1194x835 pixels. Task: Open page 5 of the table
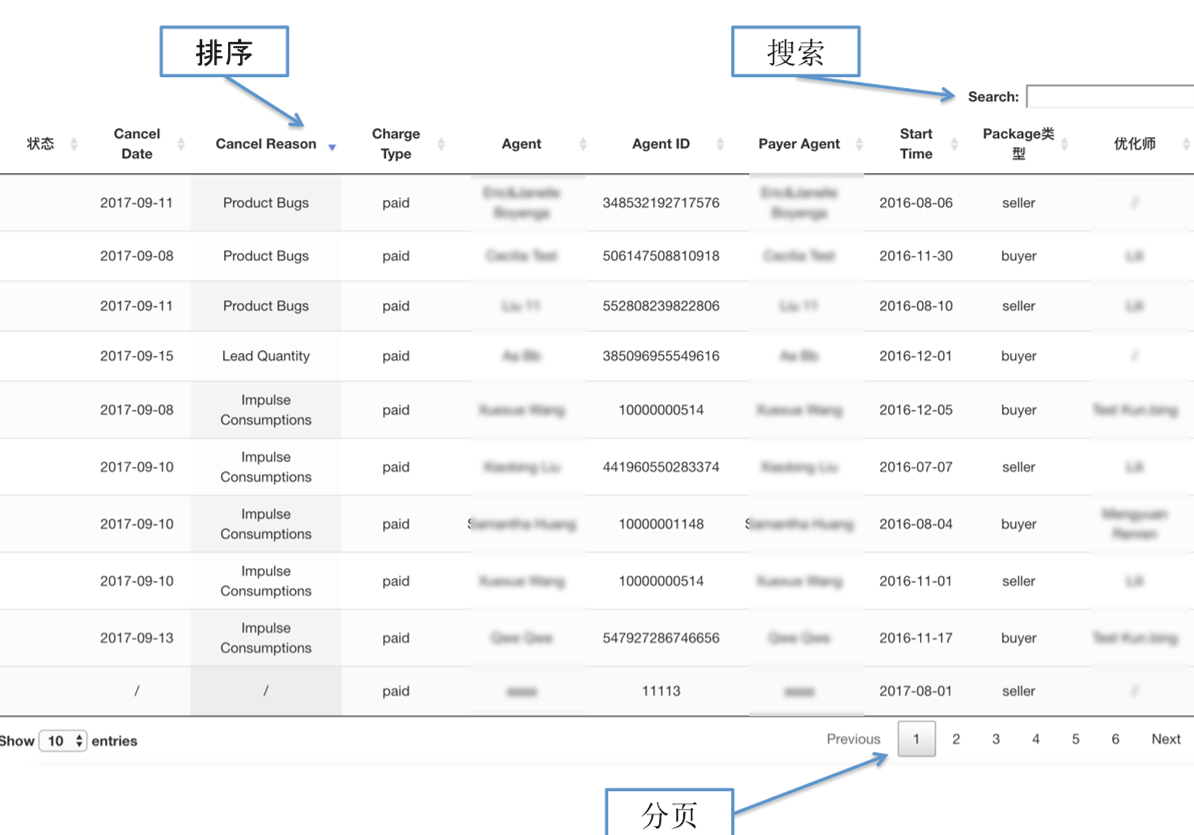1075,739
